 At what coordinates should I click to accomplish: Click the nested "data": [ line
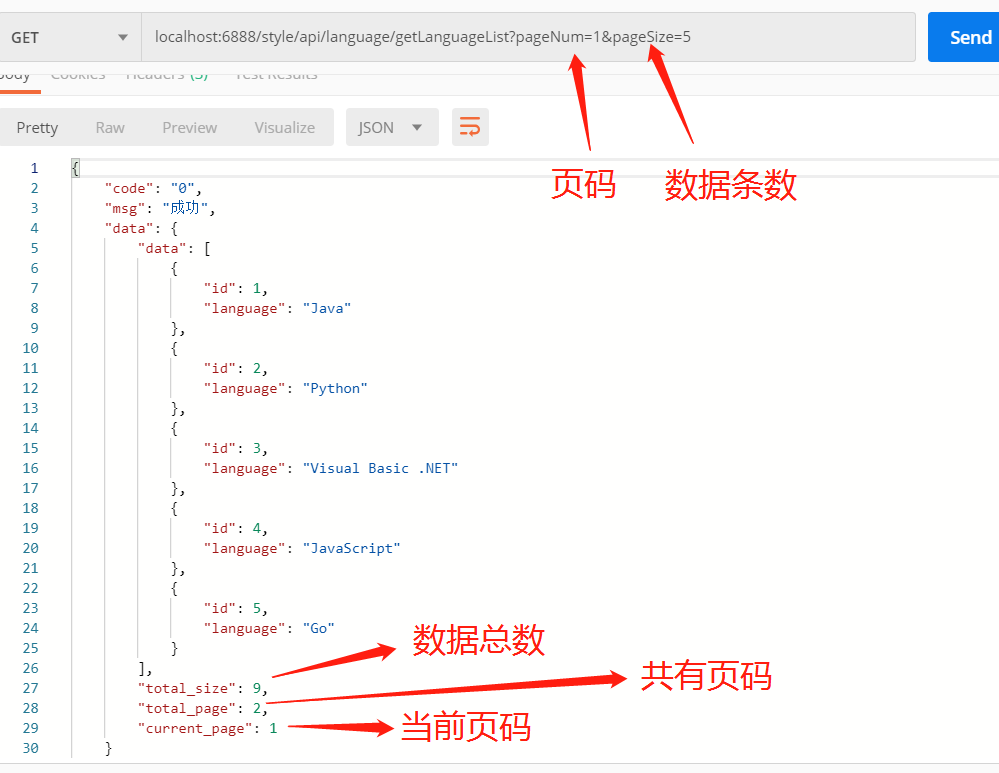[175, 249]
